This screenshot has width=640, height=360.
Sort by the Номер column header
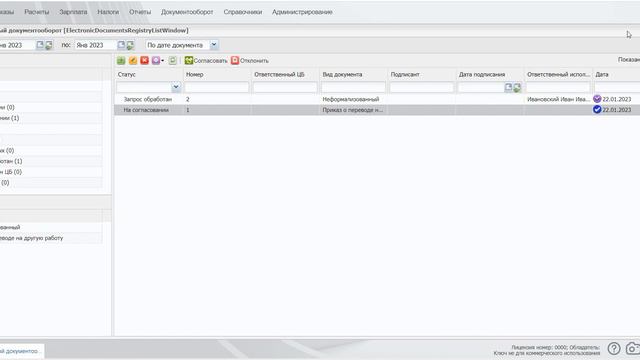217,74
